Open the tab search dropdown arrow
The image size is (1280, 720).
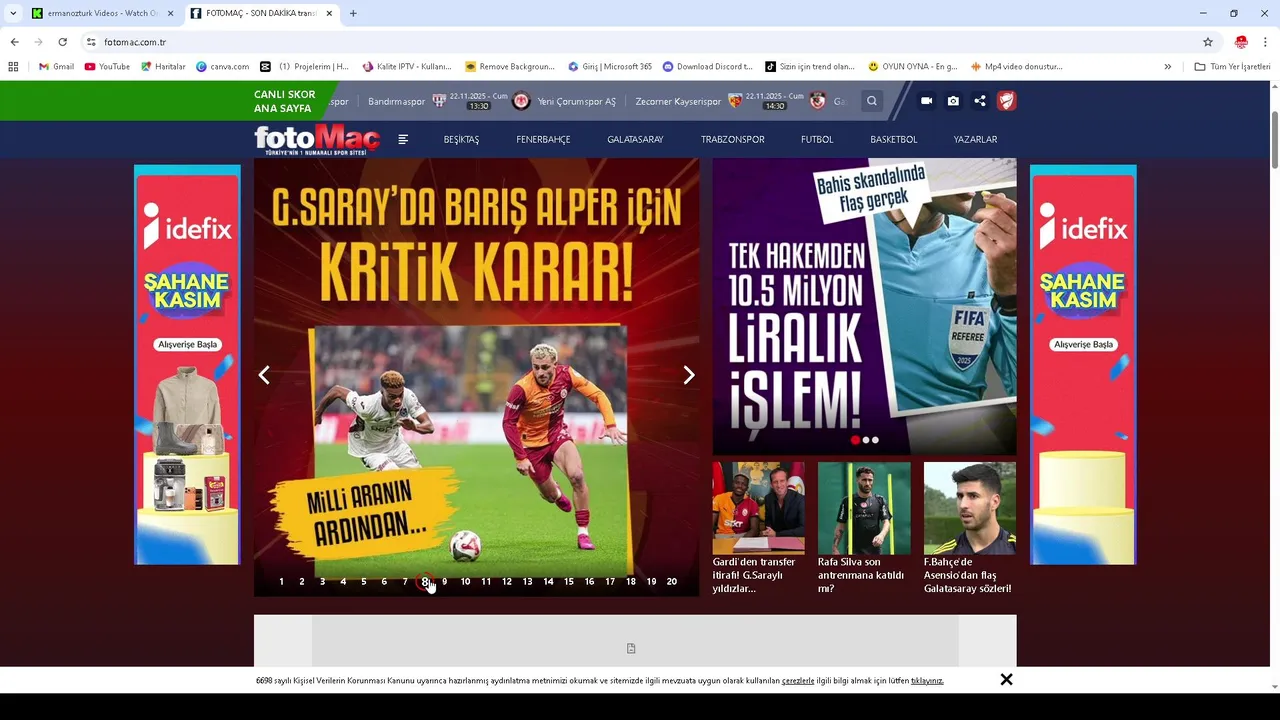[13, 13]
